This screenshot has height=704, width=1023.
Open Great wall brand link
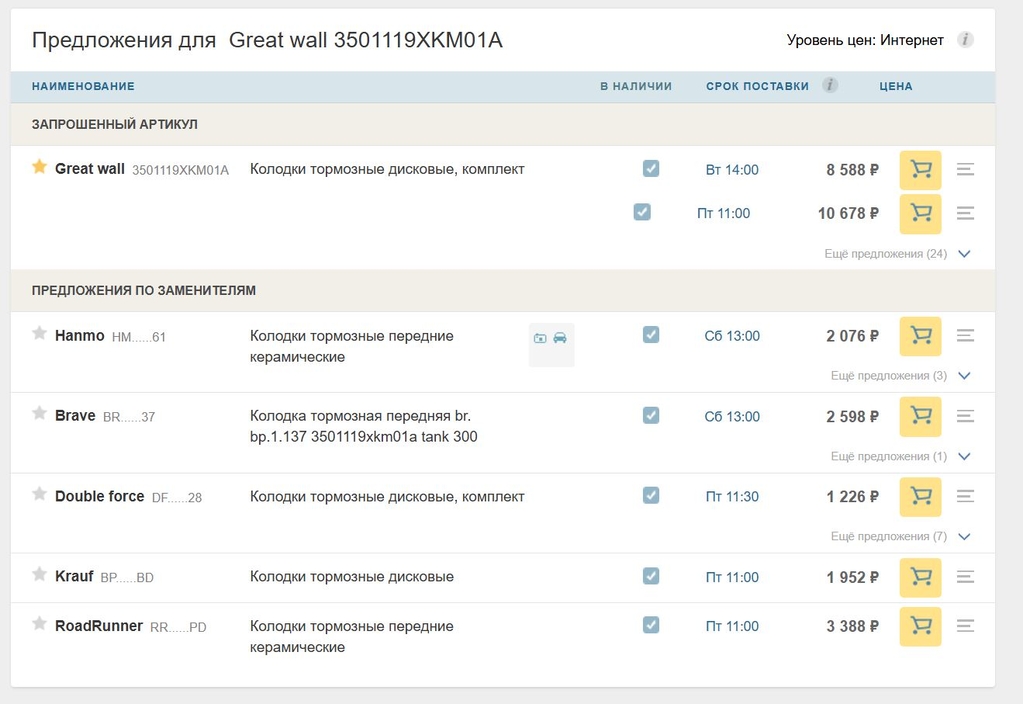[x=89, y=169]
